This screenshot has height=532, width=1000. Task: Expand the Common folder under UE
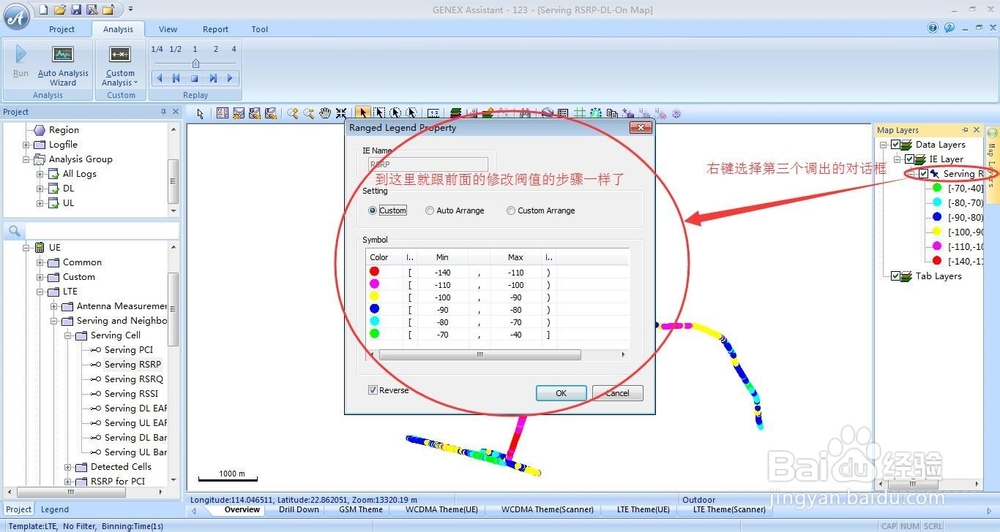tap(40, 262)
